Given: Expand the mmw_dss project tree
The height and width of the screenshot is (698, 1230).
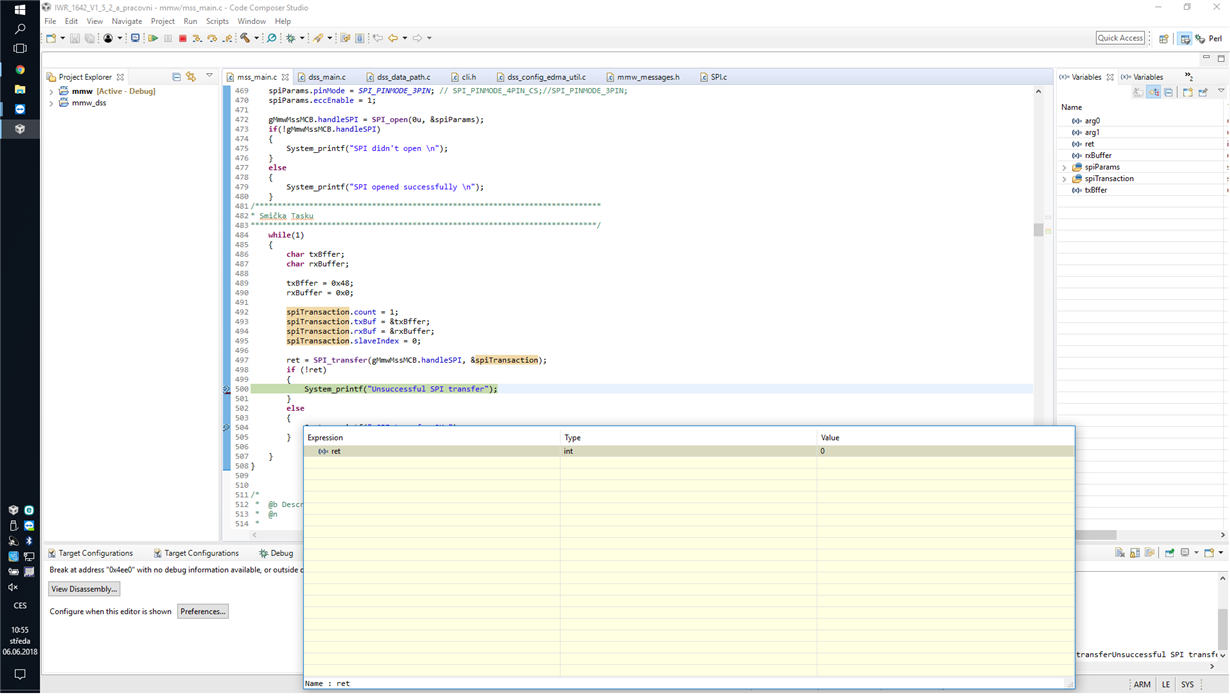Looking at the screenshot, I should 51,103.
